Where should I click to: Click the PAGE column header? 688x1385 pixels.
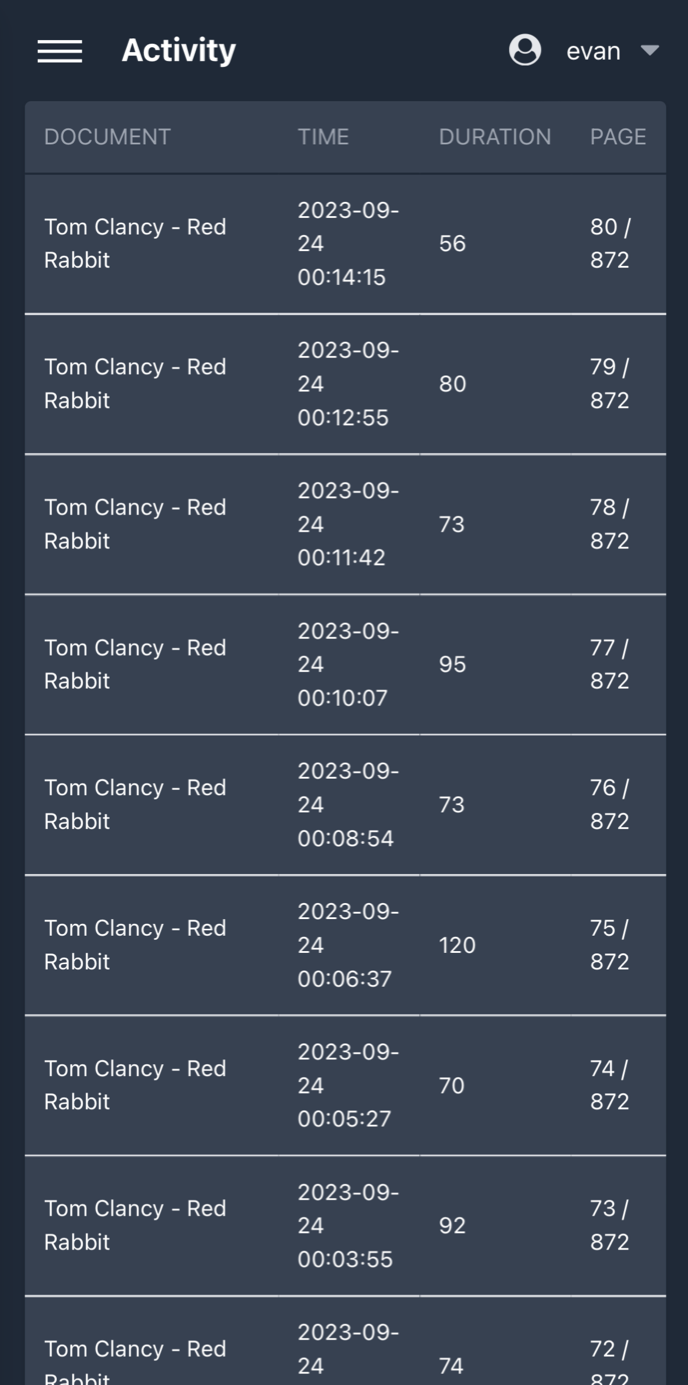click(618, 137)
